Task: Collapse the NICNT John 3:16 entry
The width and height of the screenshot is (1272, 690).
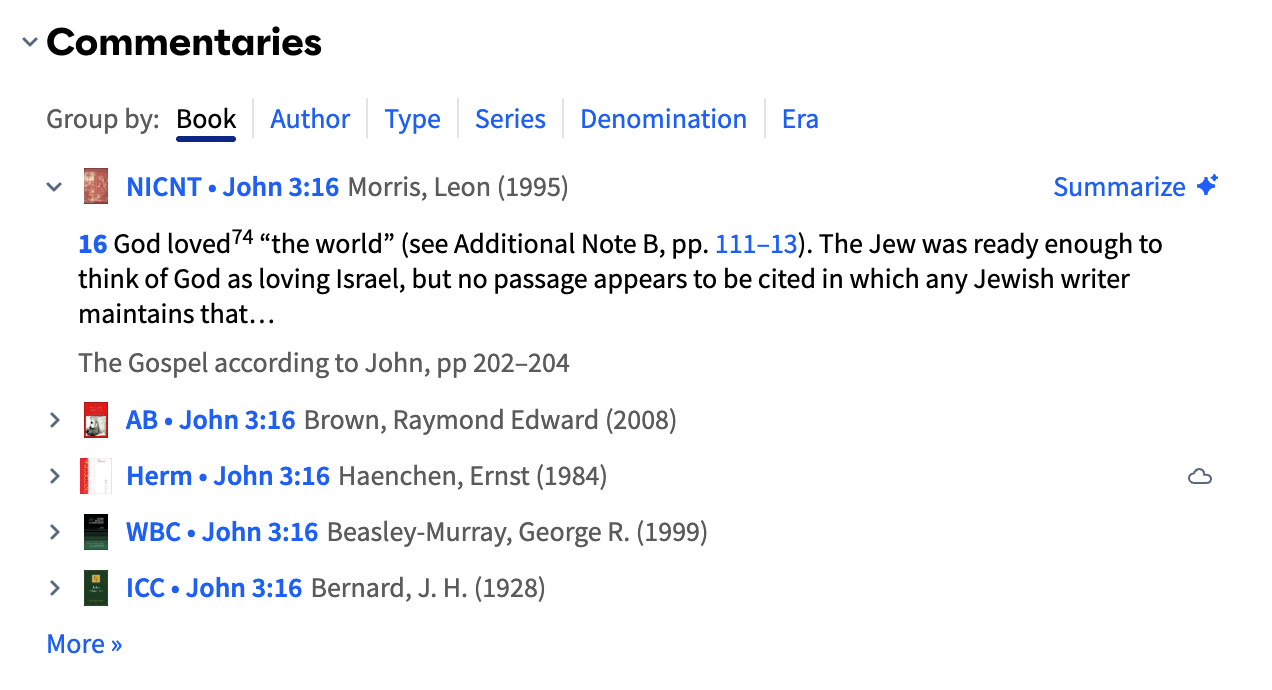Action: pos(55,187)
